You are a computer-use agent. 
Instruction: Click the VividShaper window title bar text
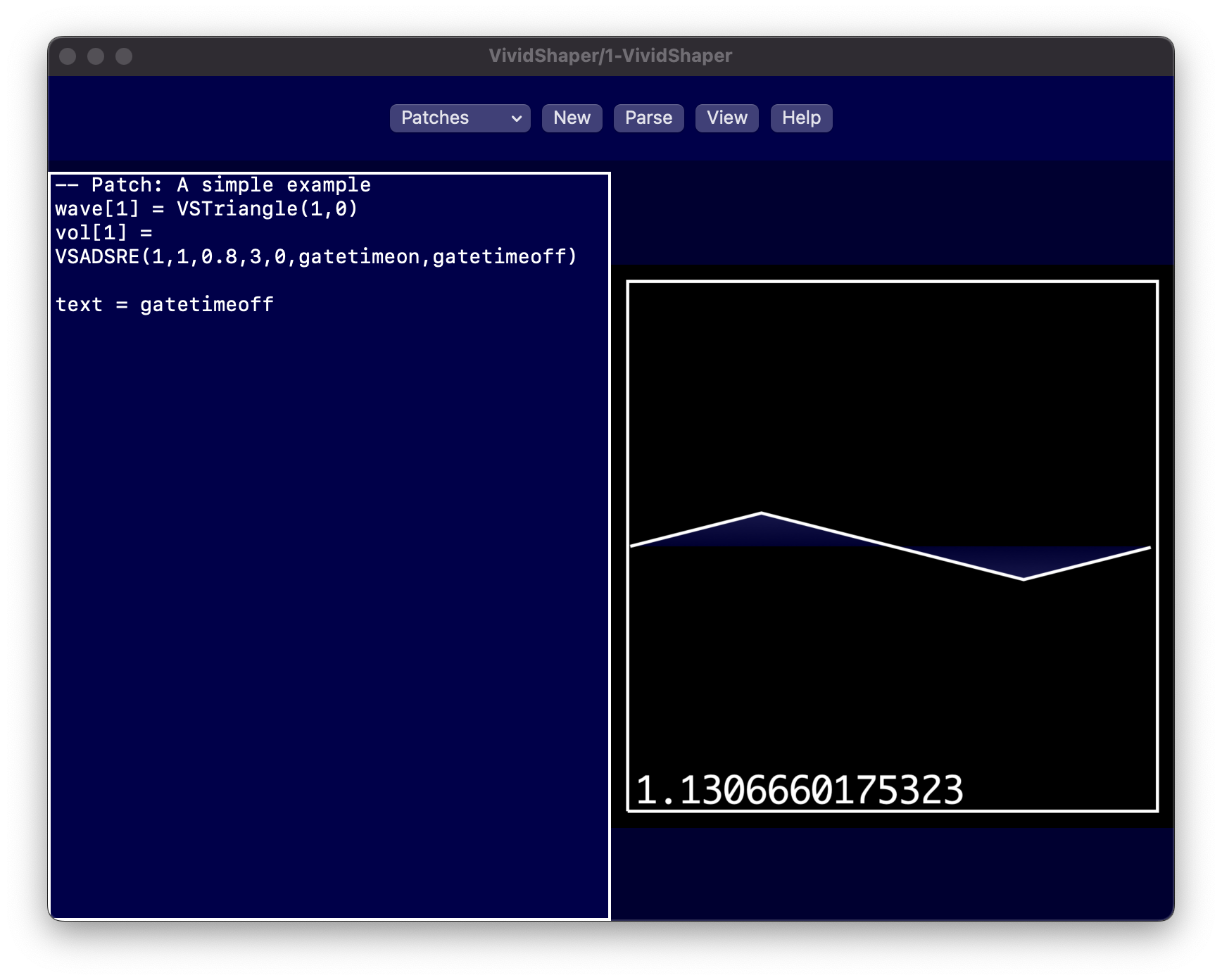click(610, 56)
